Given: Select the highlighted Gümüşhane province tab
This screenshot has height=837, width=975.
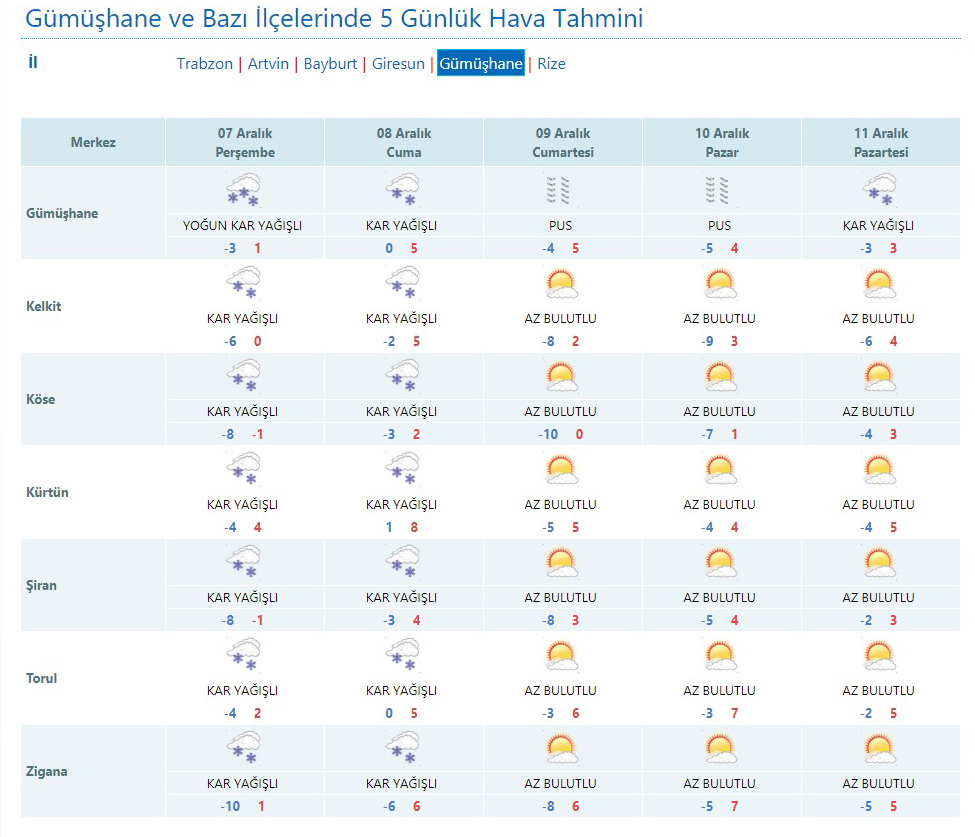Looking at the screenshot, I should 481,64.
